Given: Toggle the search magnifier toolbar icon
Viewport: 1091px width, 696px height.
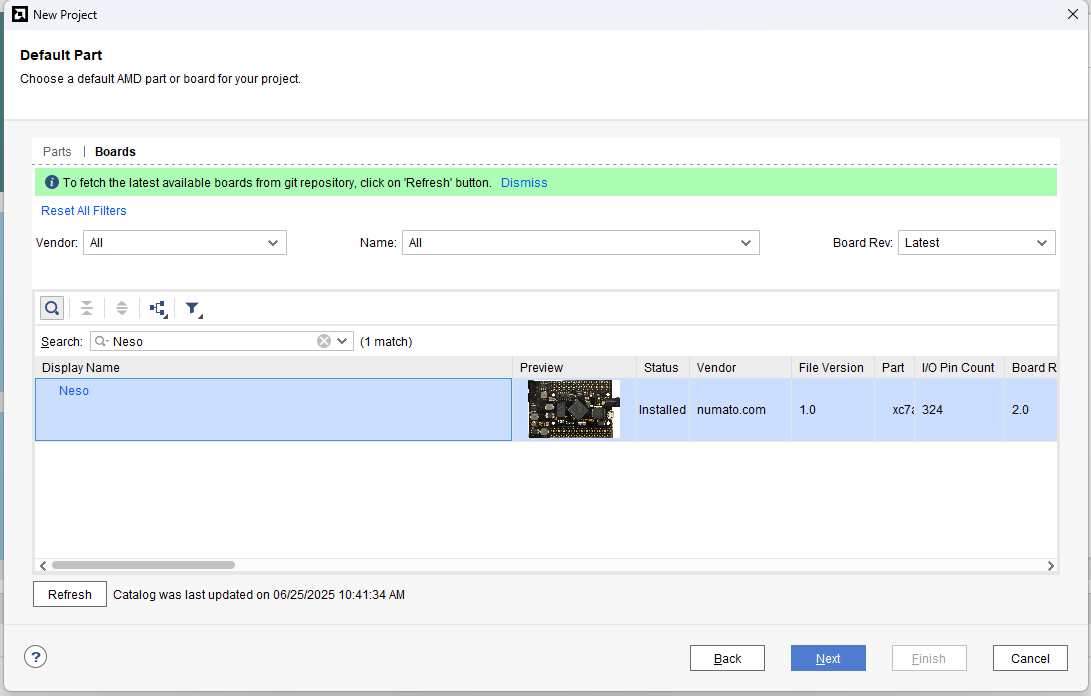Looking at the screenshot, I should (x=52, y=308).
